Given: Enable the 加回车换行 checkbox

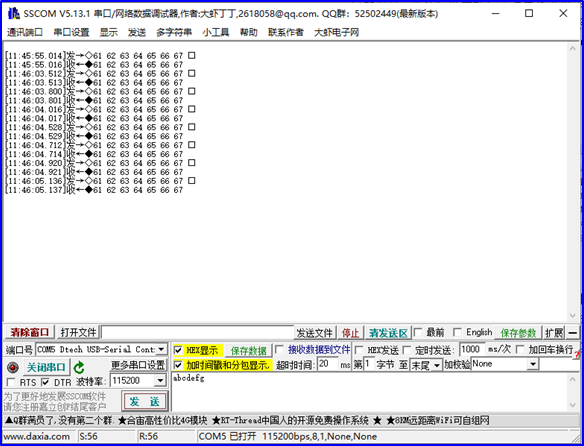Looking at the screenshot, I should click(520, 349).
